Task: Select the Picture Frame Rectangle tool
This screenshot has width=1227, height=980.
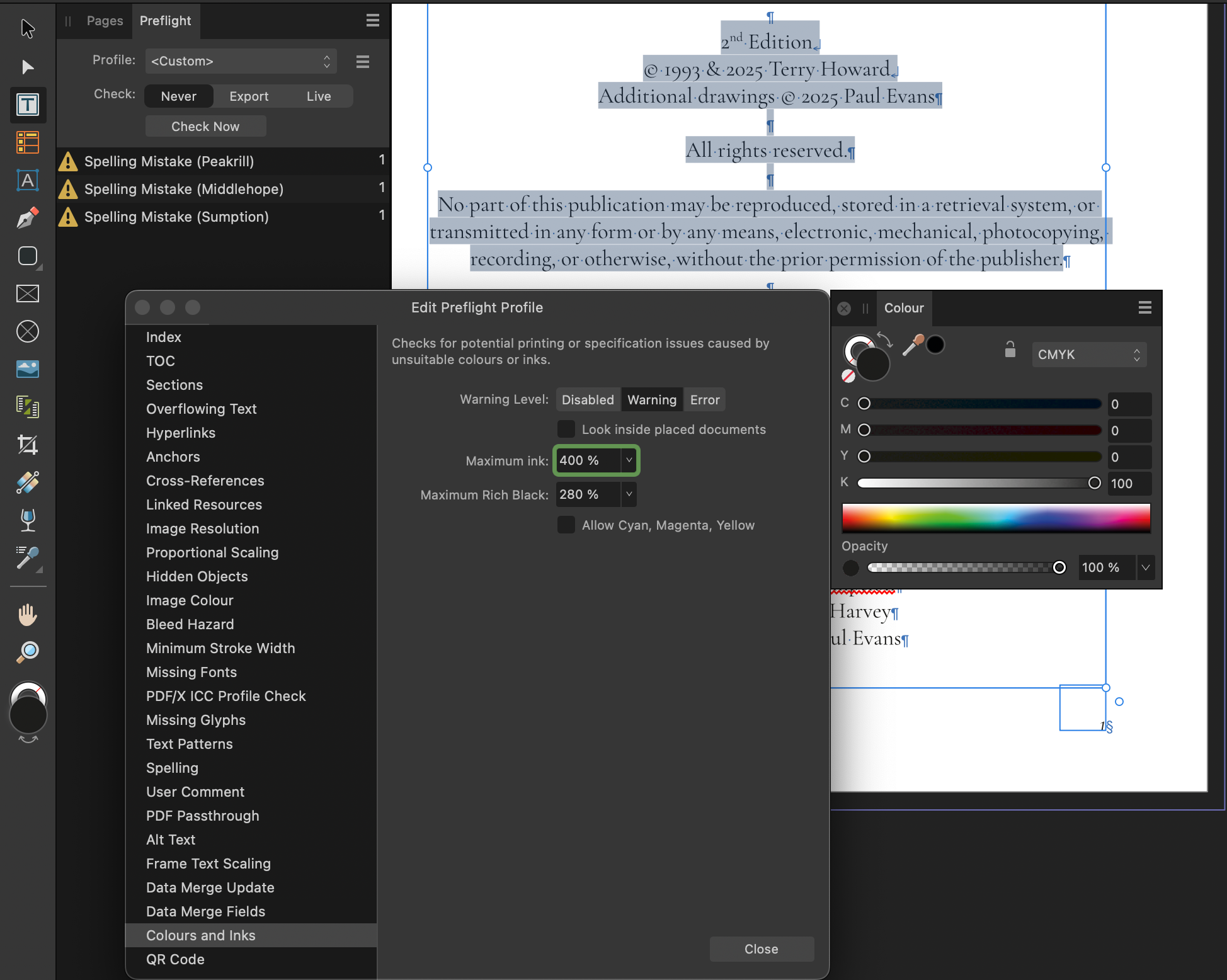Action: coord(28,293)
